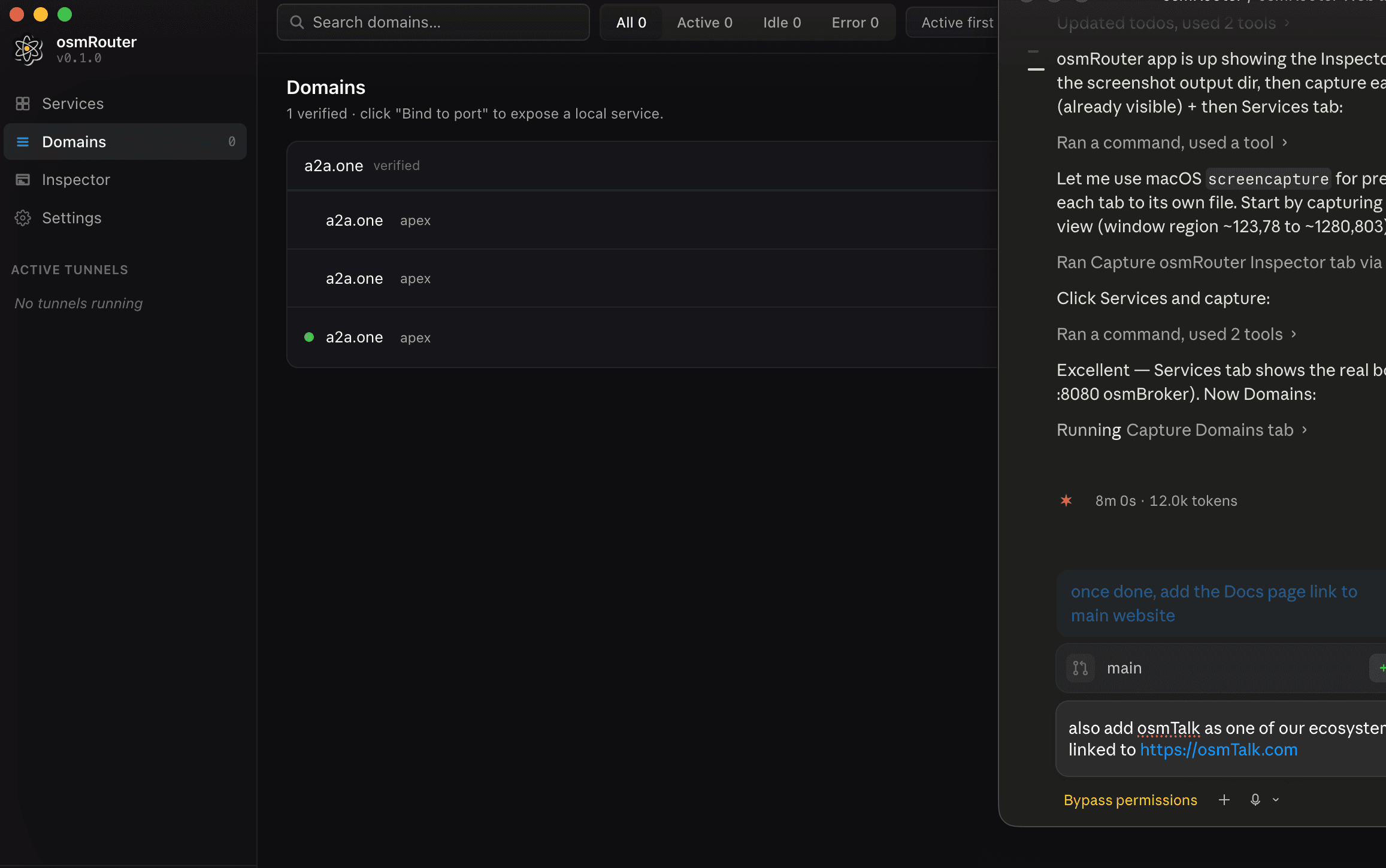
Task: Click the osmRouter atom logo icon
Action: [x=28, y=50]
